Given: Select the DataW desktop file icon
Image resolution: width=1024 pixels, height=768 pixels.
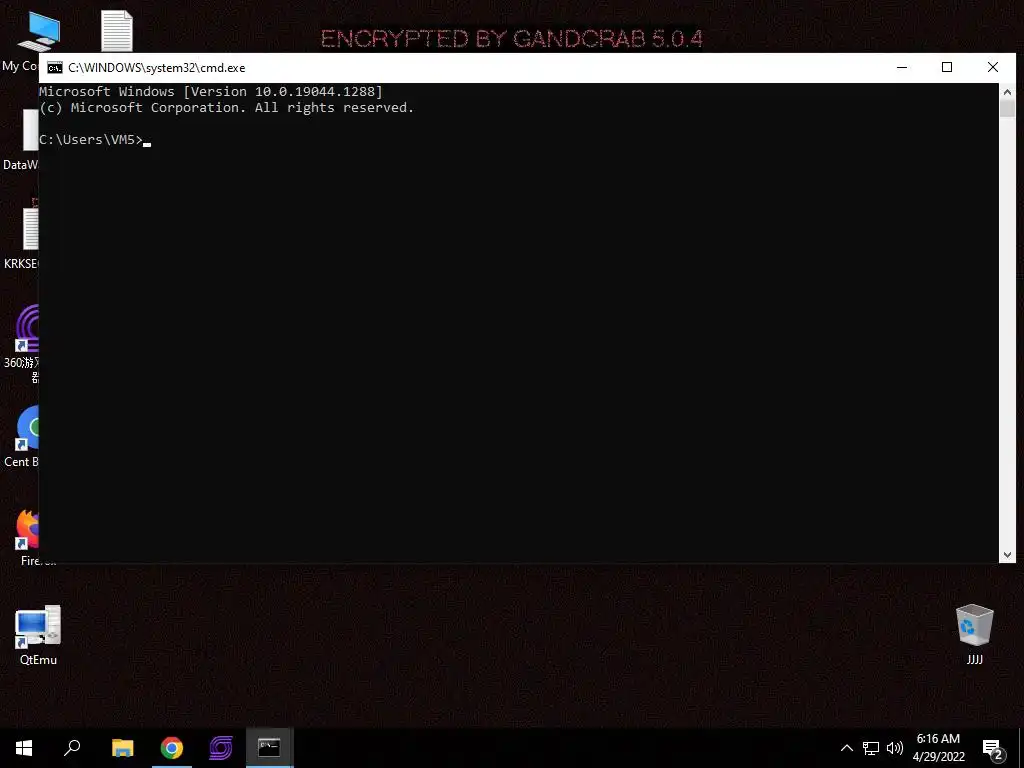Looking at the screenshot, I should pos(22,140).
